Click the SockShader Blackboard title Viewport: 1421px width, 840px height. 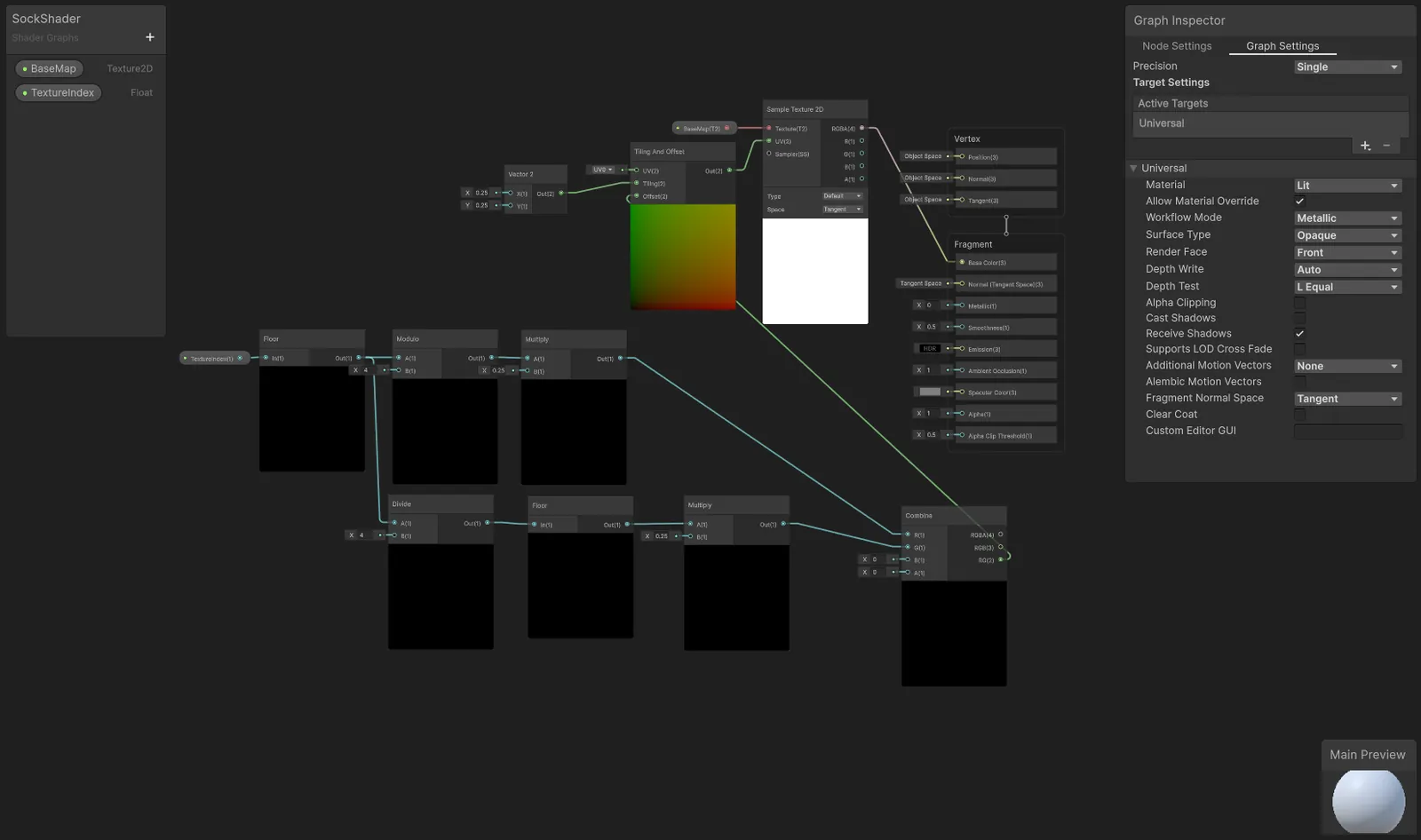tap(46, 19)
